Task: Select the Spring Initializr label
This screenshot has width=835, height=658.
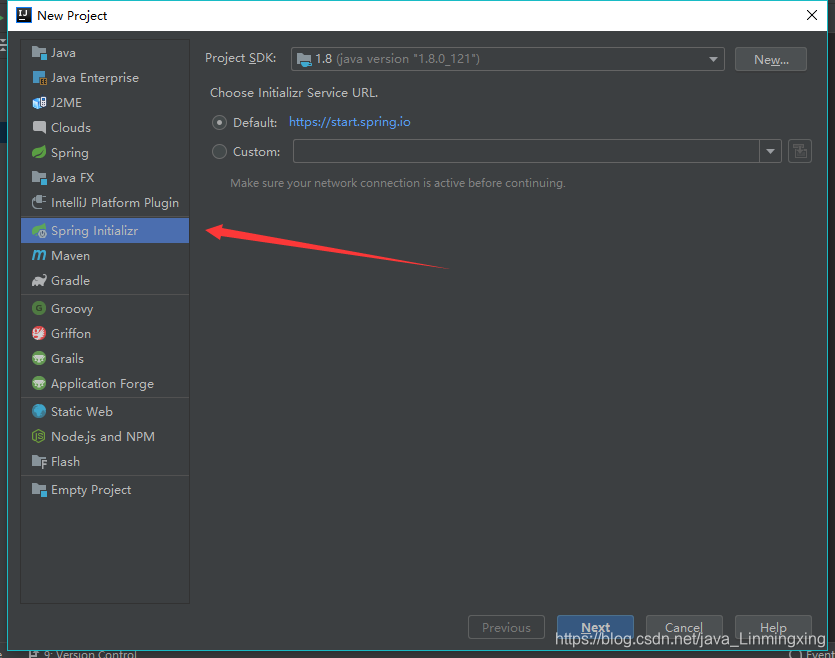Action: [94, 231]
